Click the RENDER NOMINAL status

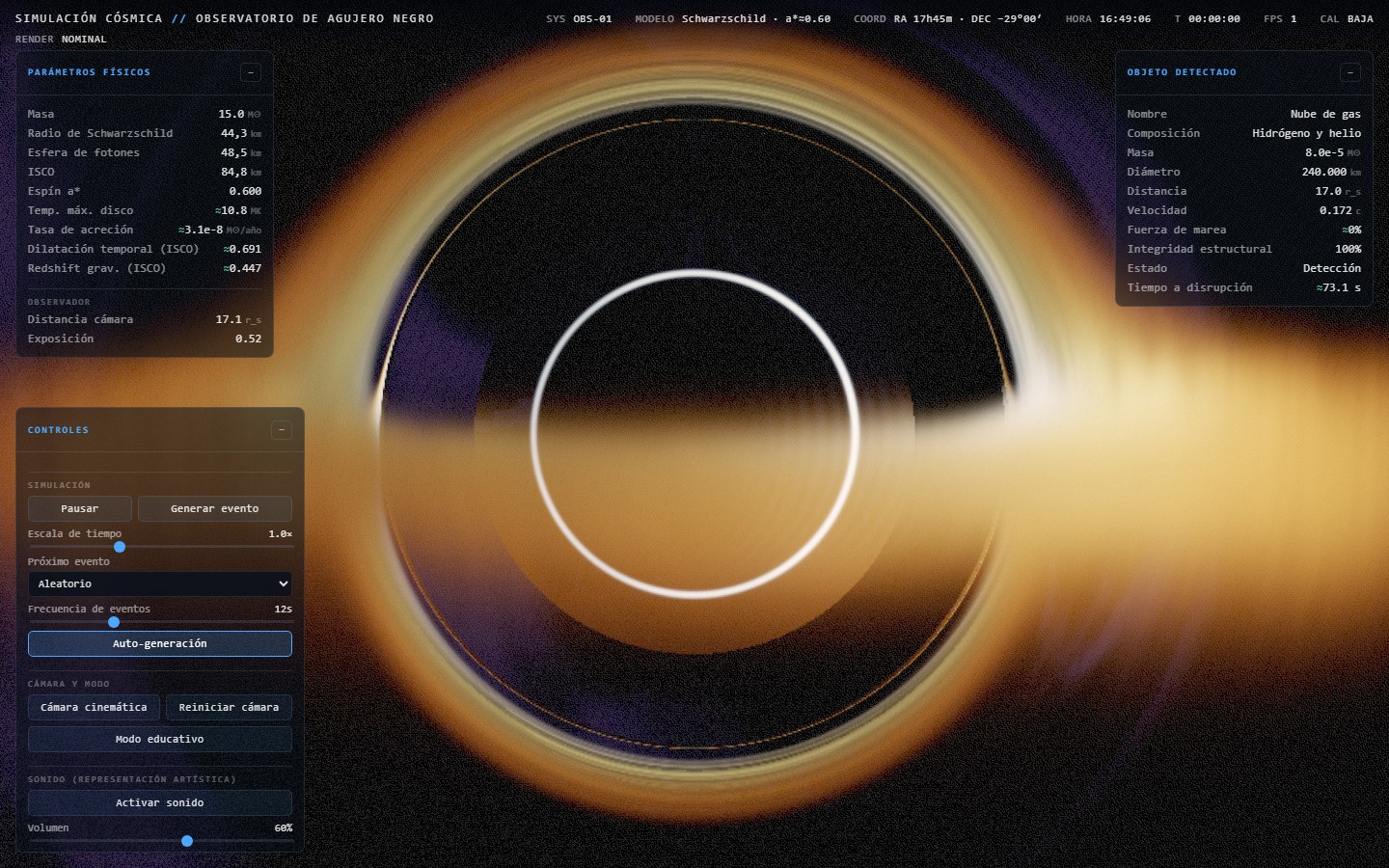coord(61,39)
